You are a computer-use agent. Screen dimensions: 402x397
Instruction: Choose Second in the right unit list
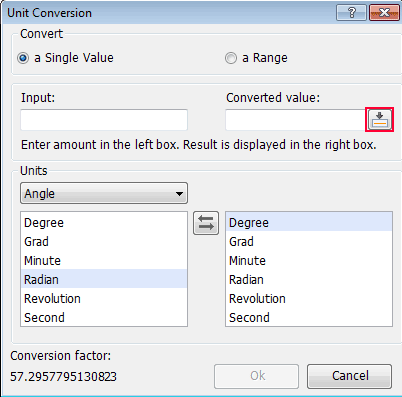309,317
